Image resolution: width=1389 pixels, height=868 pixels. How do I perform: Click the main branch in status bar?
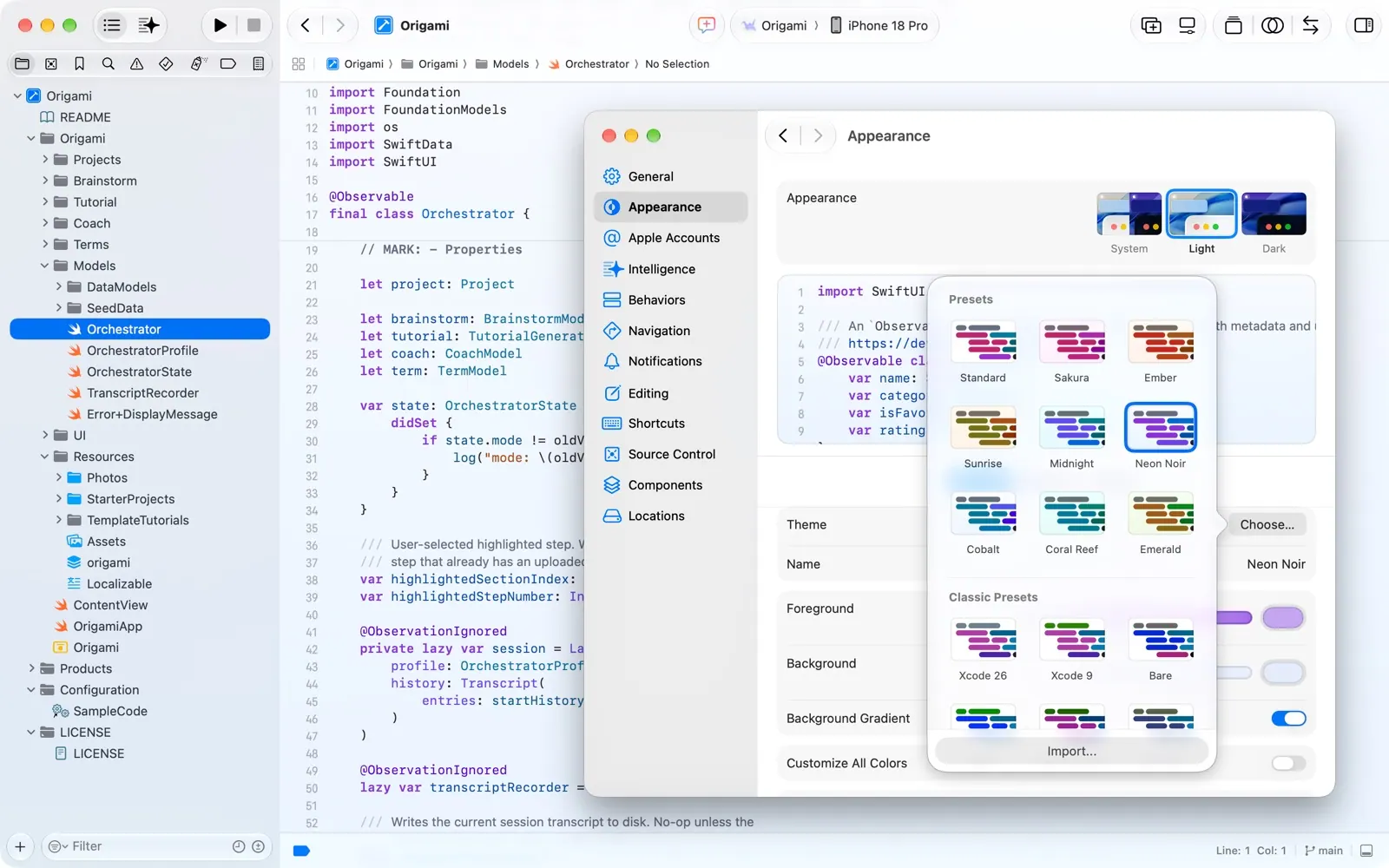(x=1324, y=851)
